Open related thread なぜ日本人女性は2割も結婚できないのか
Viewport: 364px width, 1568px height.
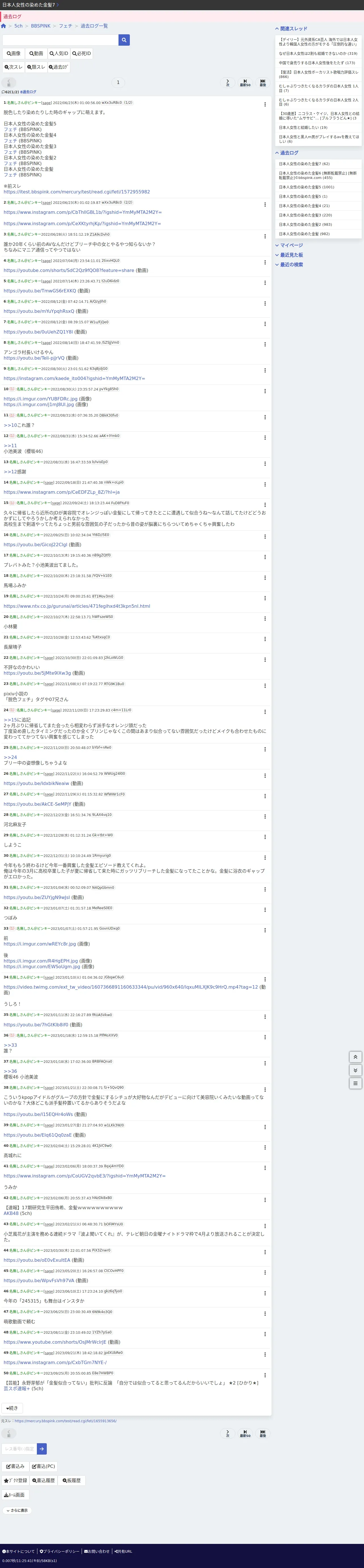[x=318, y=54]
